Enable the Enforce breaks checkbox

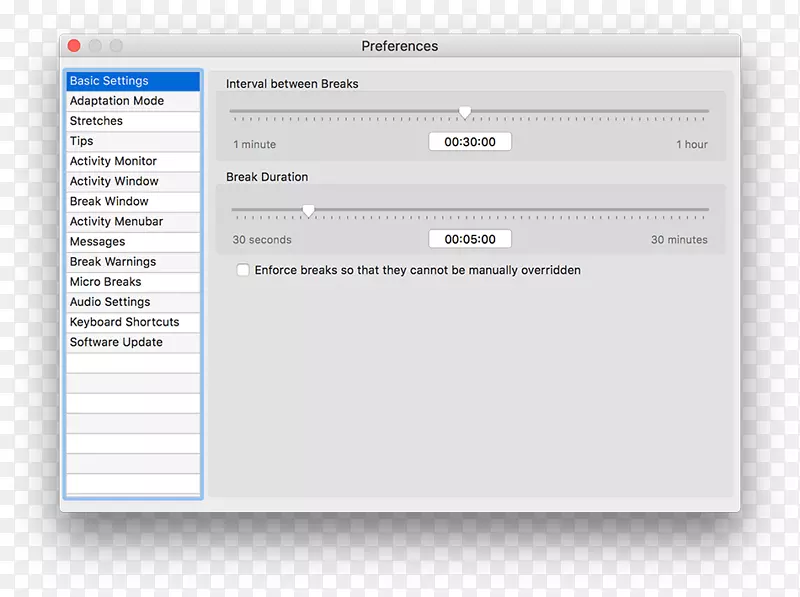tap(243, 270)
